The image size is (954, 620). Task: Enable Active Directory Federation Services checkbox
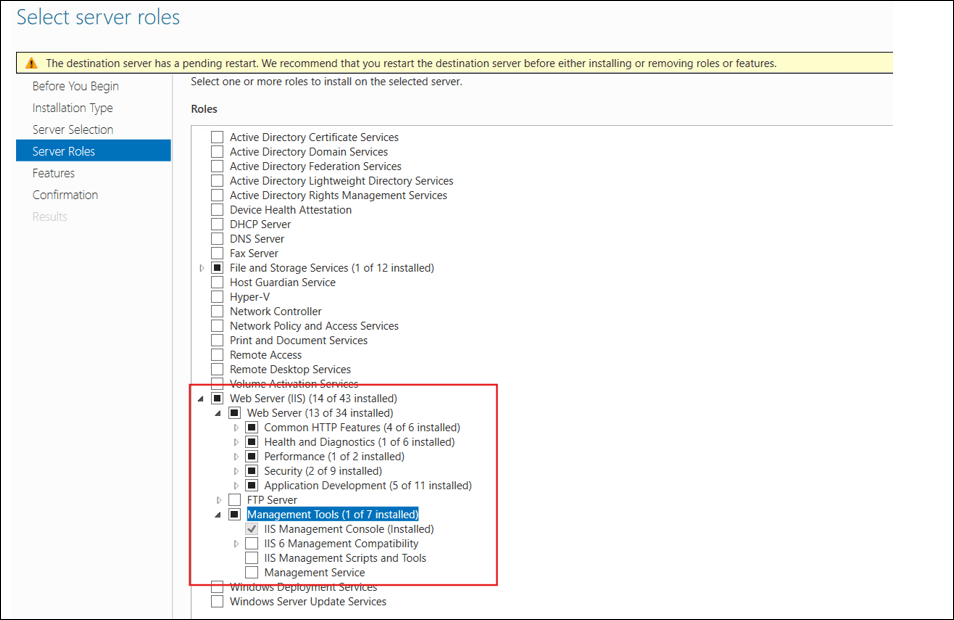(x=217, y=167)
